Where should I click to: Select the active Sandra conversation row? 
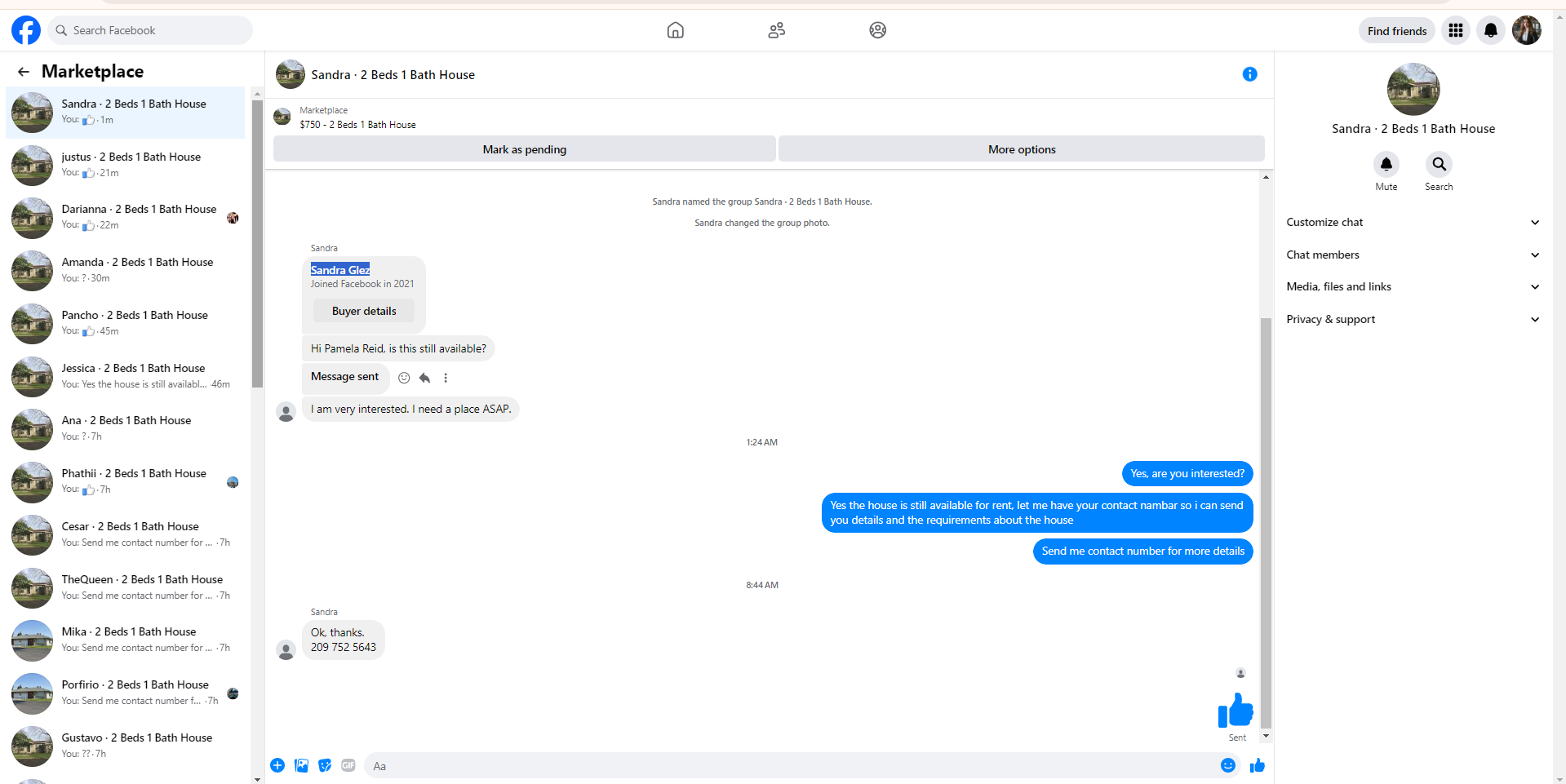[x=126, y=113]
